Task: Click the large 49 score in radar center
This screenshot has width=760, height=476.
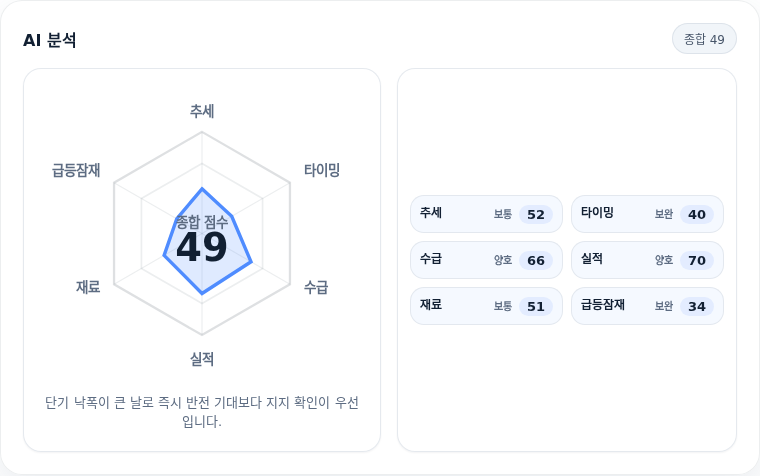Action: coord(202,247)
